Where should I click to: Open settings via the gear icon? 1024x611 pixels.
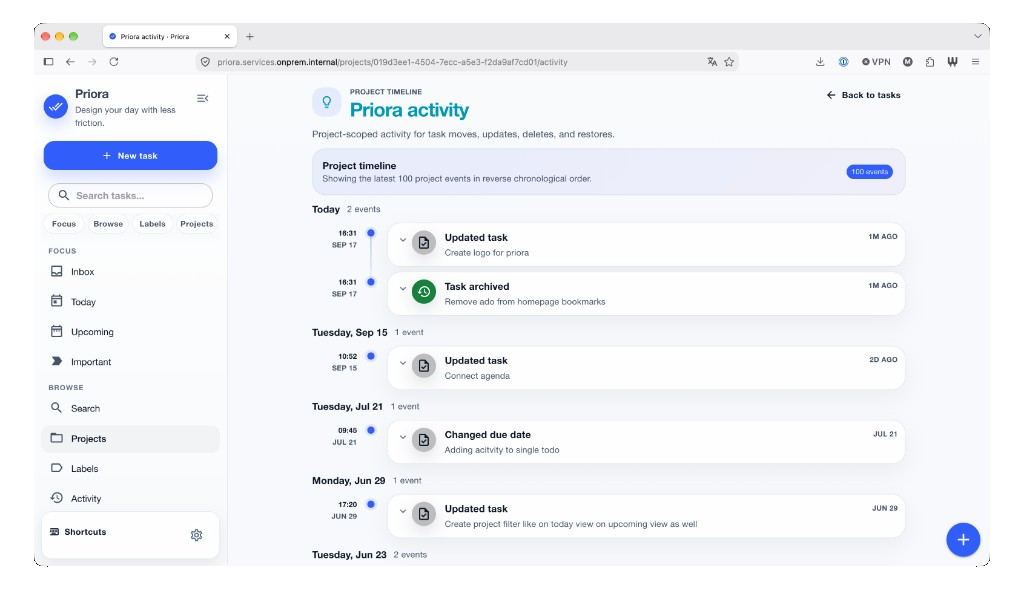click(x=197, y=535)
